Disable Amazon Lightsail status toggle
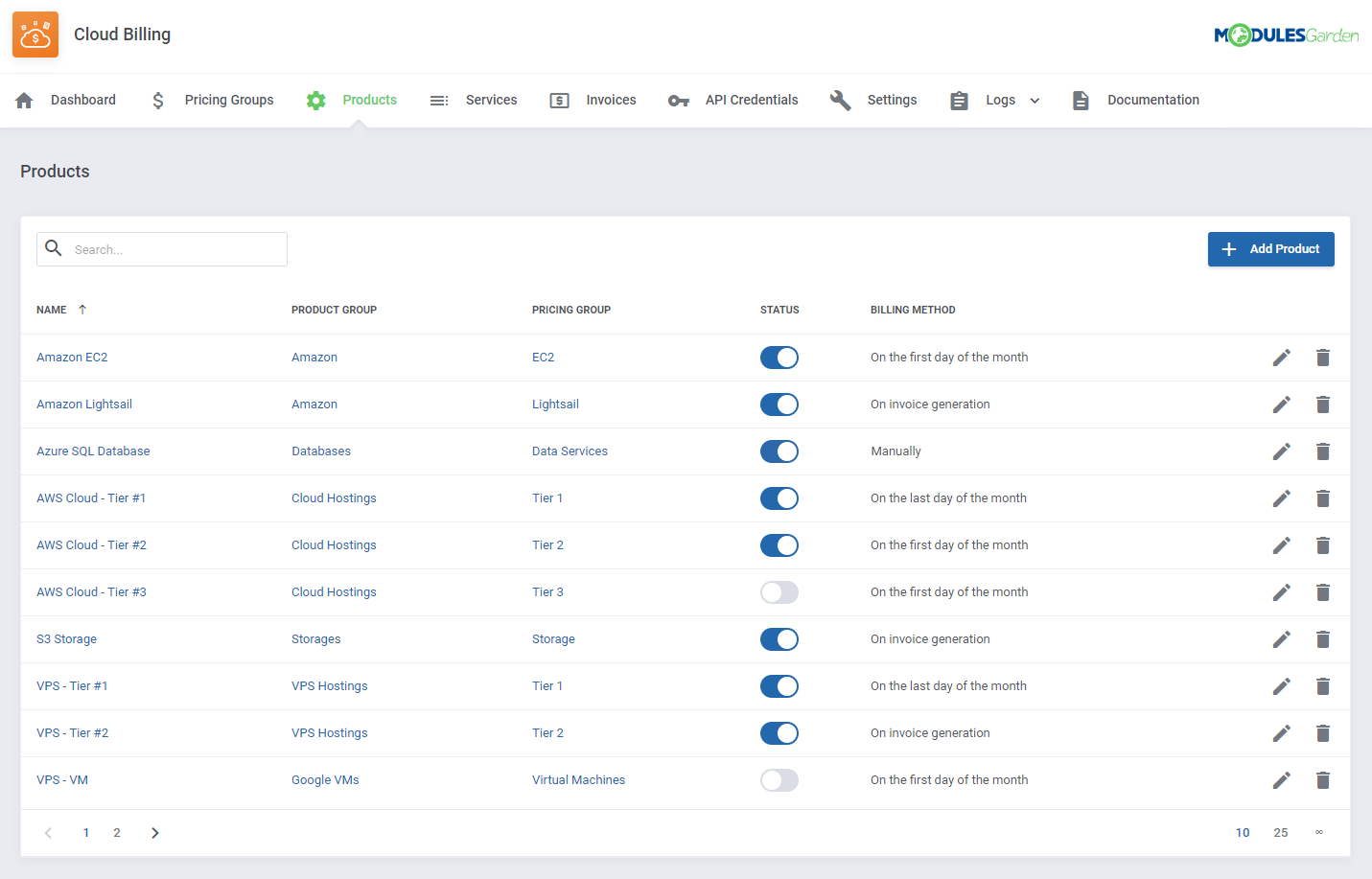Image resolution: width=1372 pixels, height=879 pixels. 779,405
